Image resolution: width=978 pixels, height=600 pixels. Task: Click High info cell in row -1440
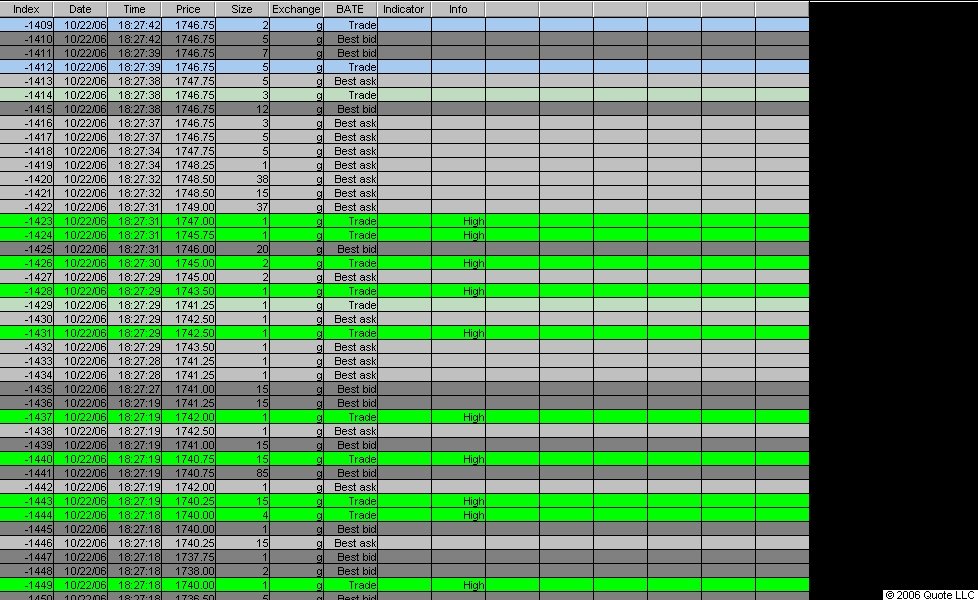click(x=458, y=459)
